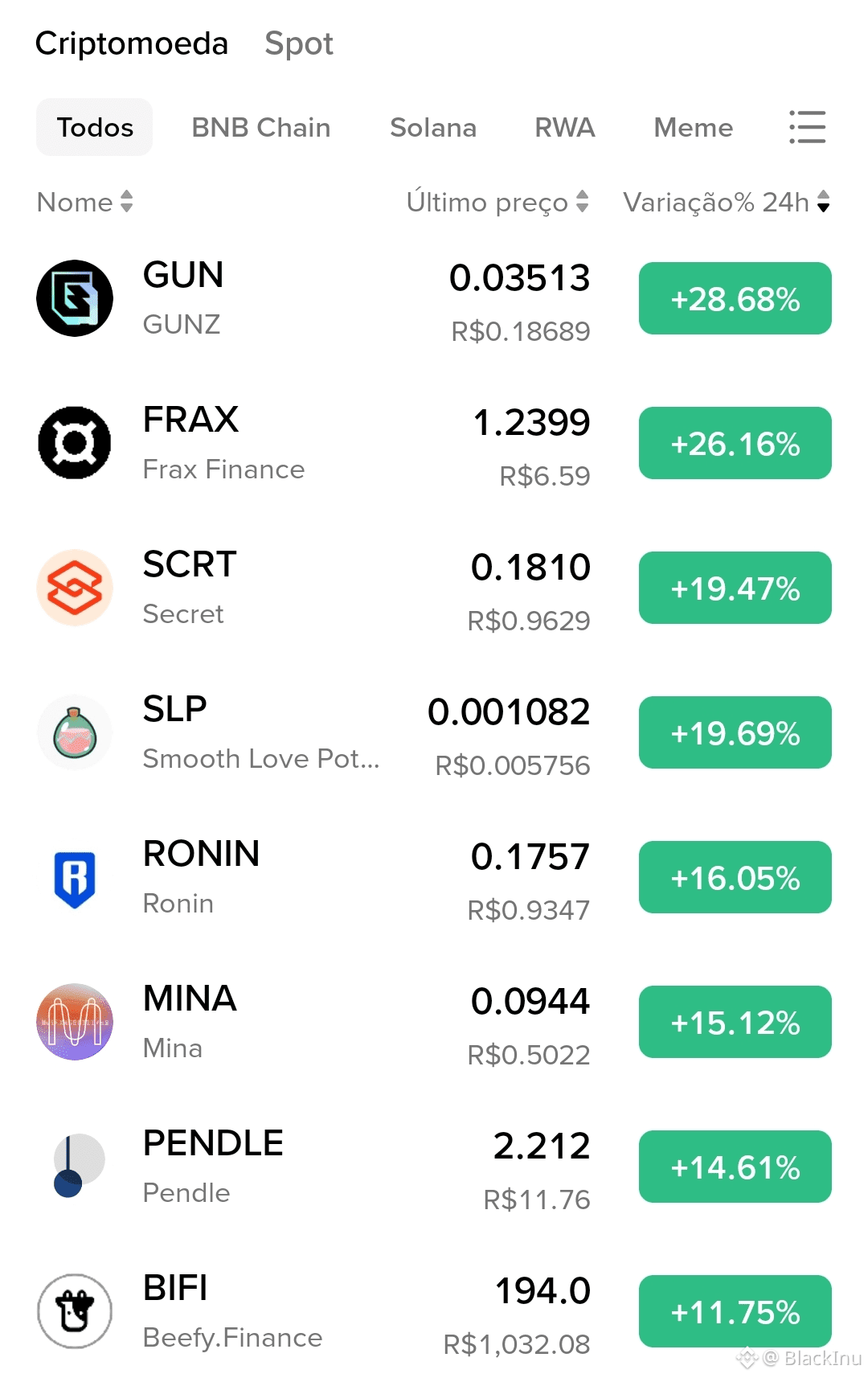
Task: Select the BNB Chain filter tab
Action: pos(261,127)
